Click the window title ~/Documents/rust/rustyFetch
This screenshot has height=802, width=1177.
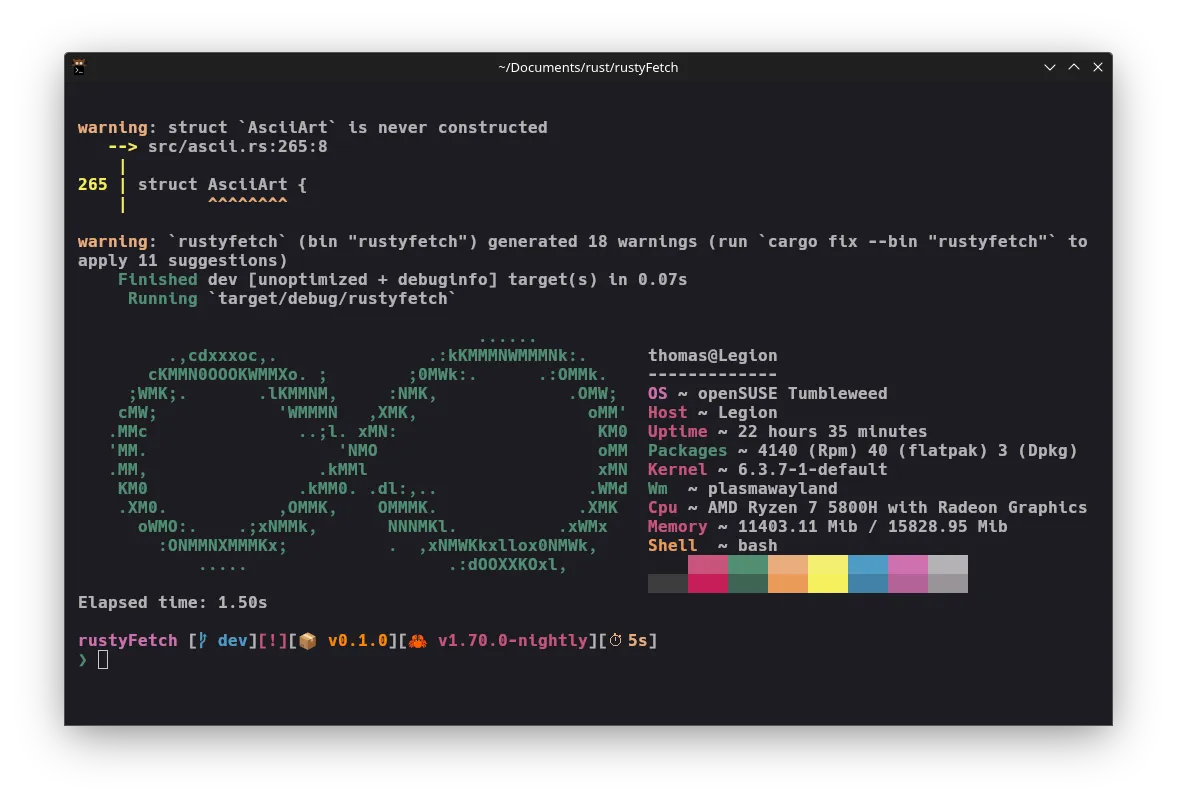click(588, 68)
